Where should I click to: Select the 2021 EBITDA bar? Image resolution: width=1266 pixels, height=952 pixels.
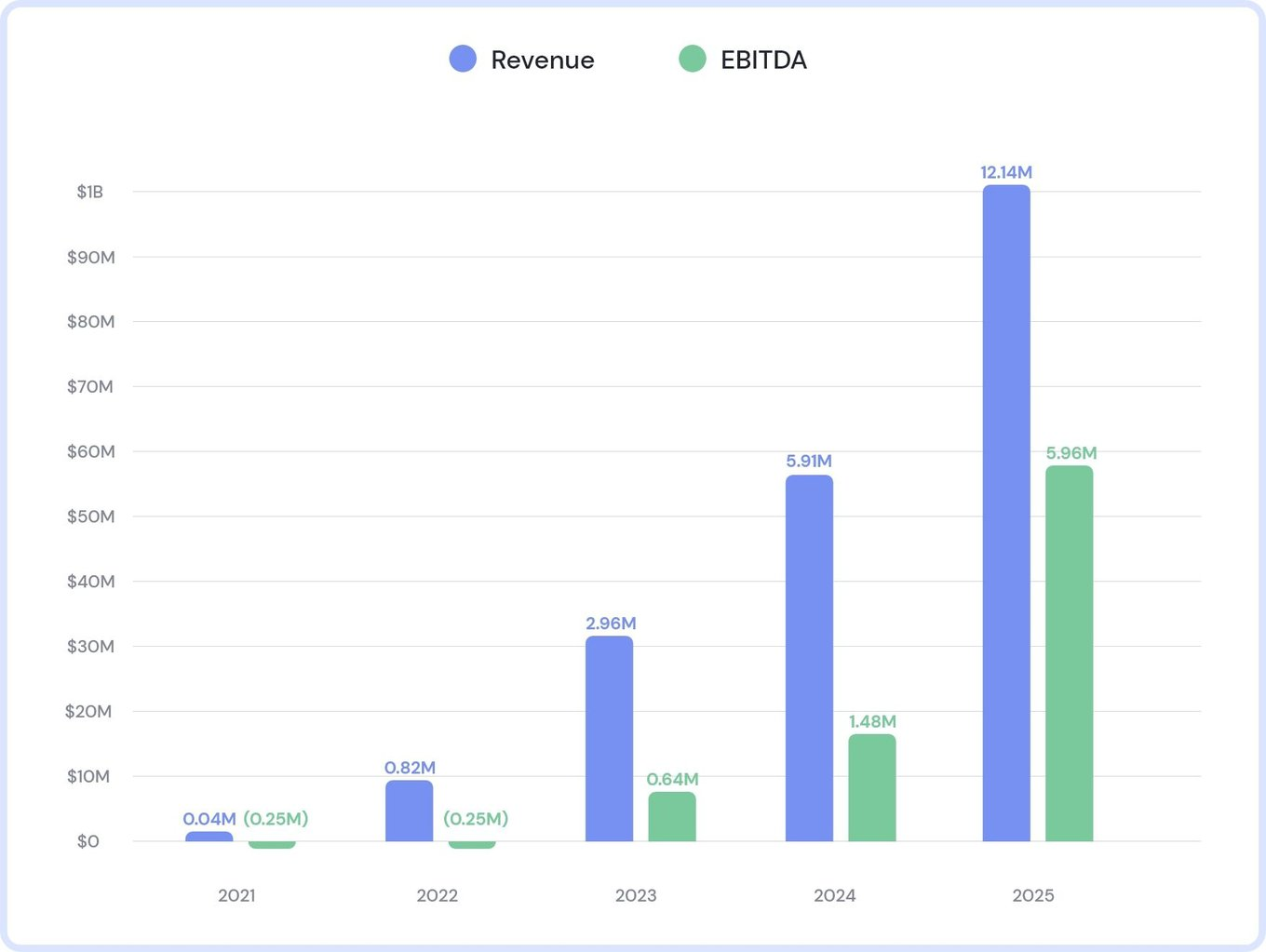272,845
